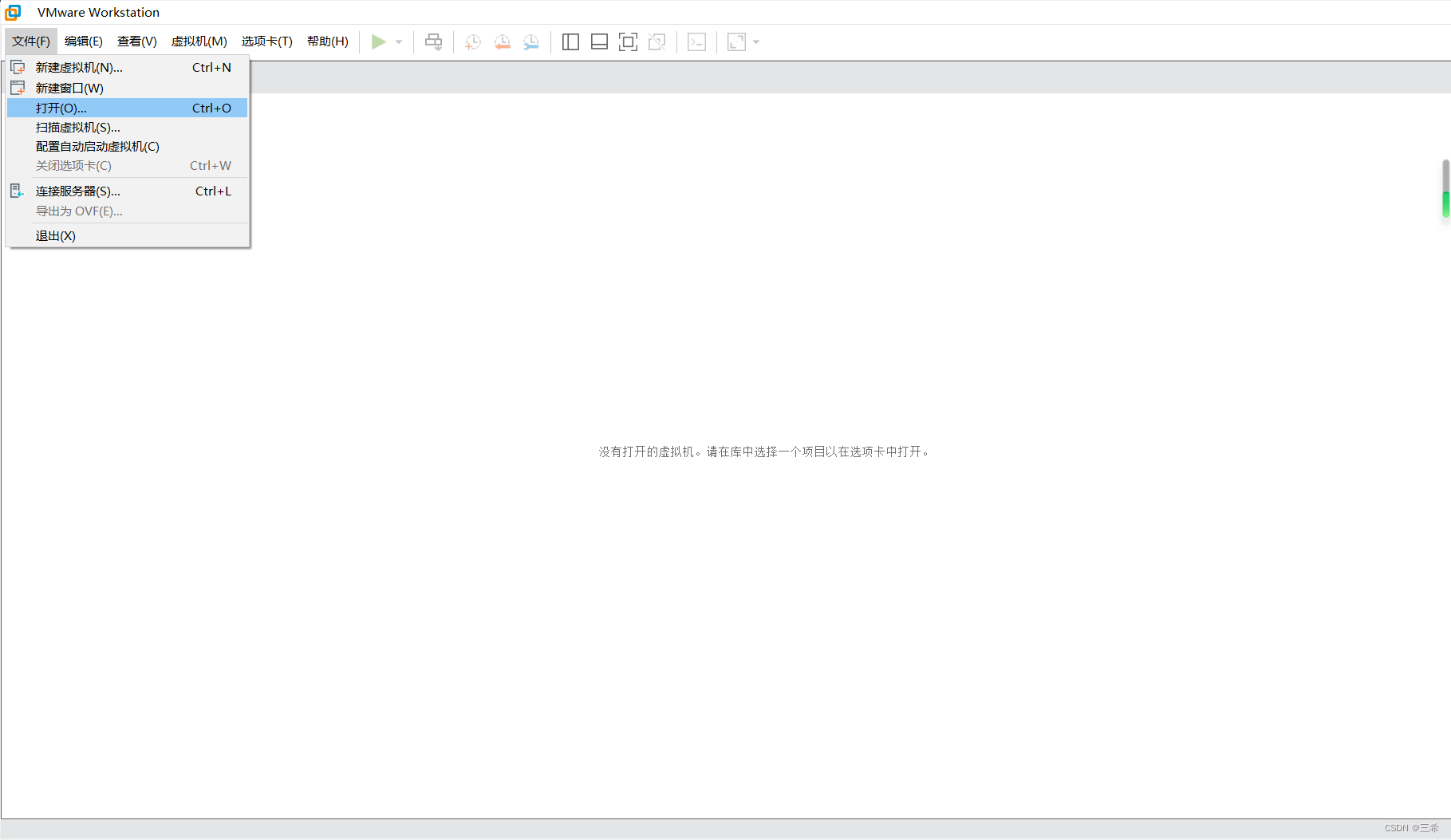Choose 退出(X) to exit
1451x840 pixels.
point(128,235)
